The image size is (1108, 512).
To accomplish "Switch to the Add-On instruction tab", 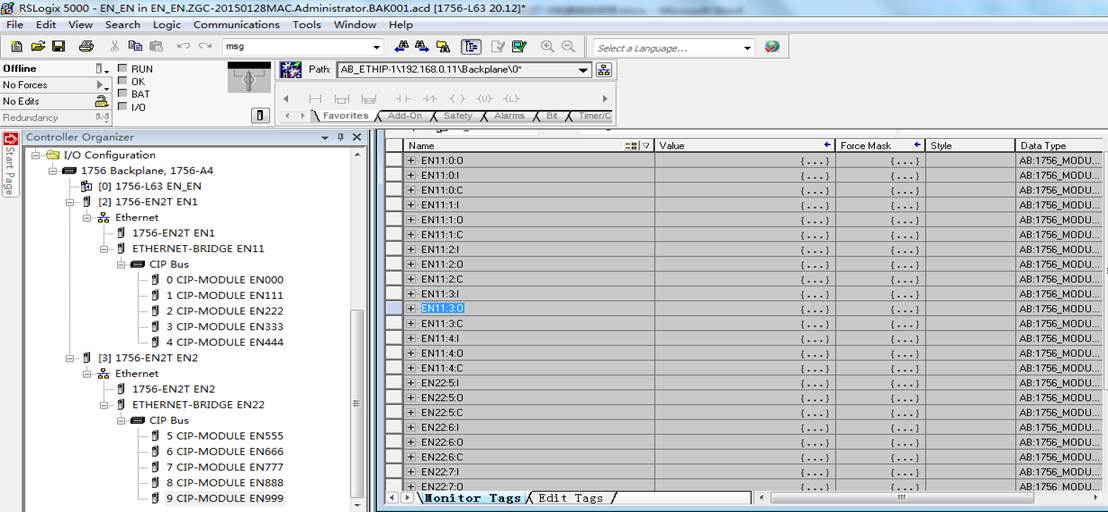I will pyautogui.click(x=405, y=115).
